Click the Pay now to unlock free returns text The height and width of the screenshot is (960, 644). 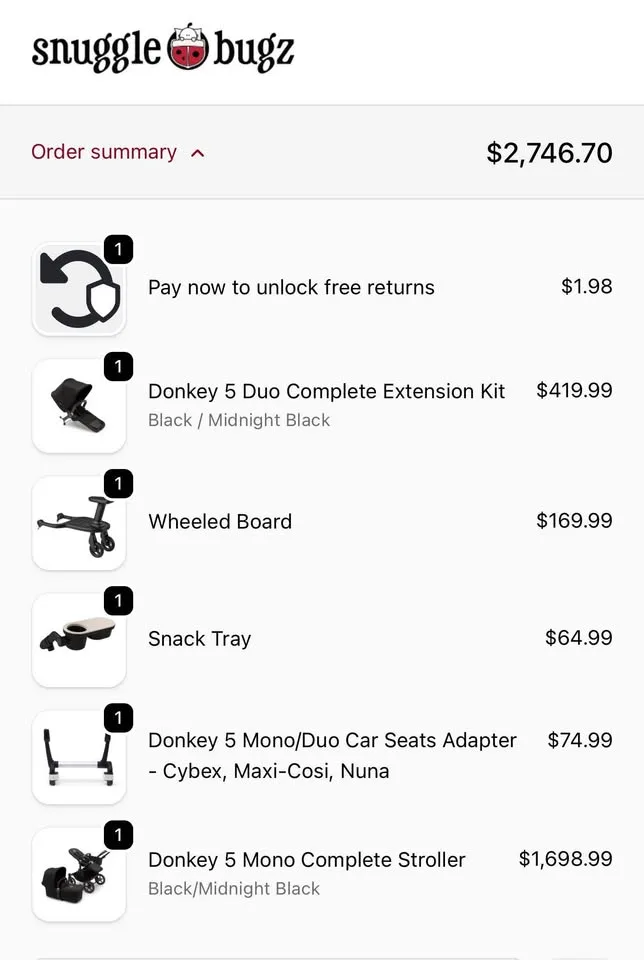[290, 287]
